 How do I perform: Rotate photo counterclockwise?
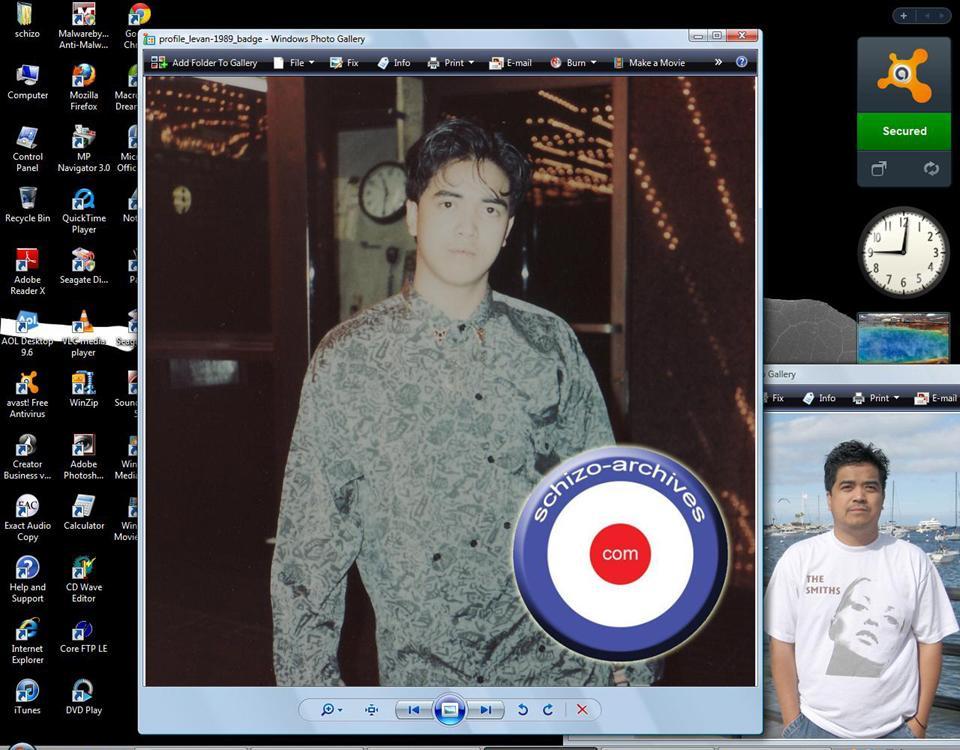[523, 710]
